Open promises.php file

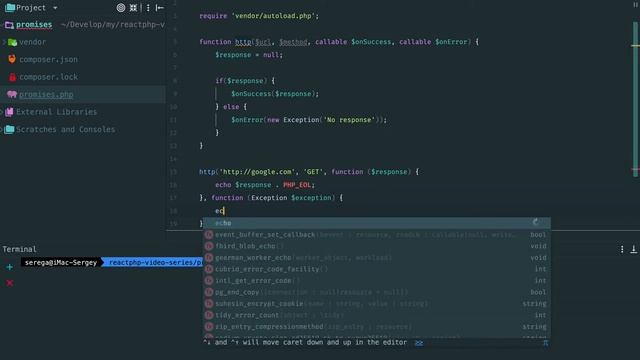click(46, 95)
